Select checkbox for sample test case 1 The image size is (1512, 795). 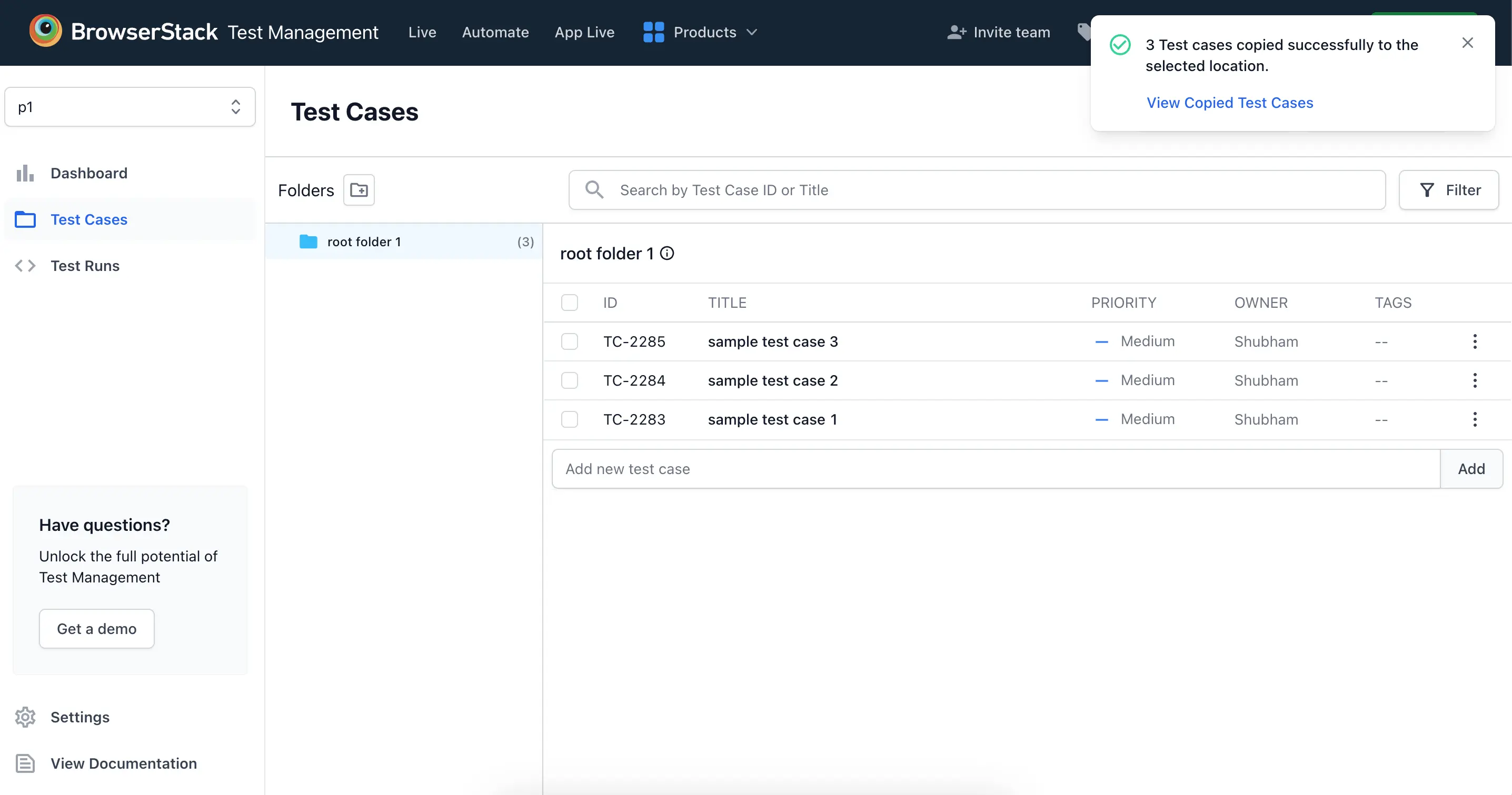569,419
